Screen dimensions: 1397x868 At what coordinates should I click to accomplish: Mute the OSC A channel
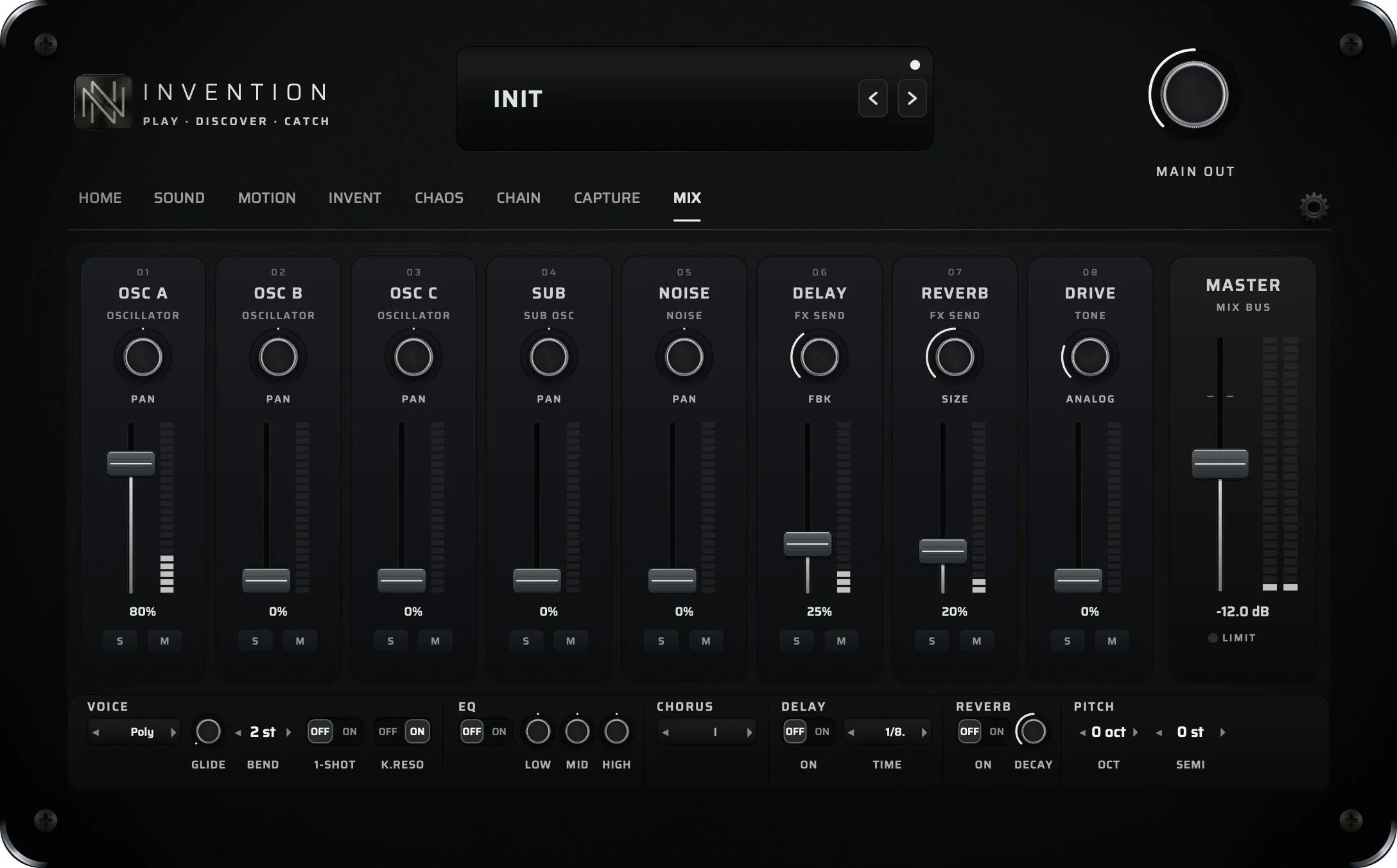coord(165,641)
